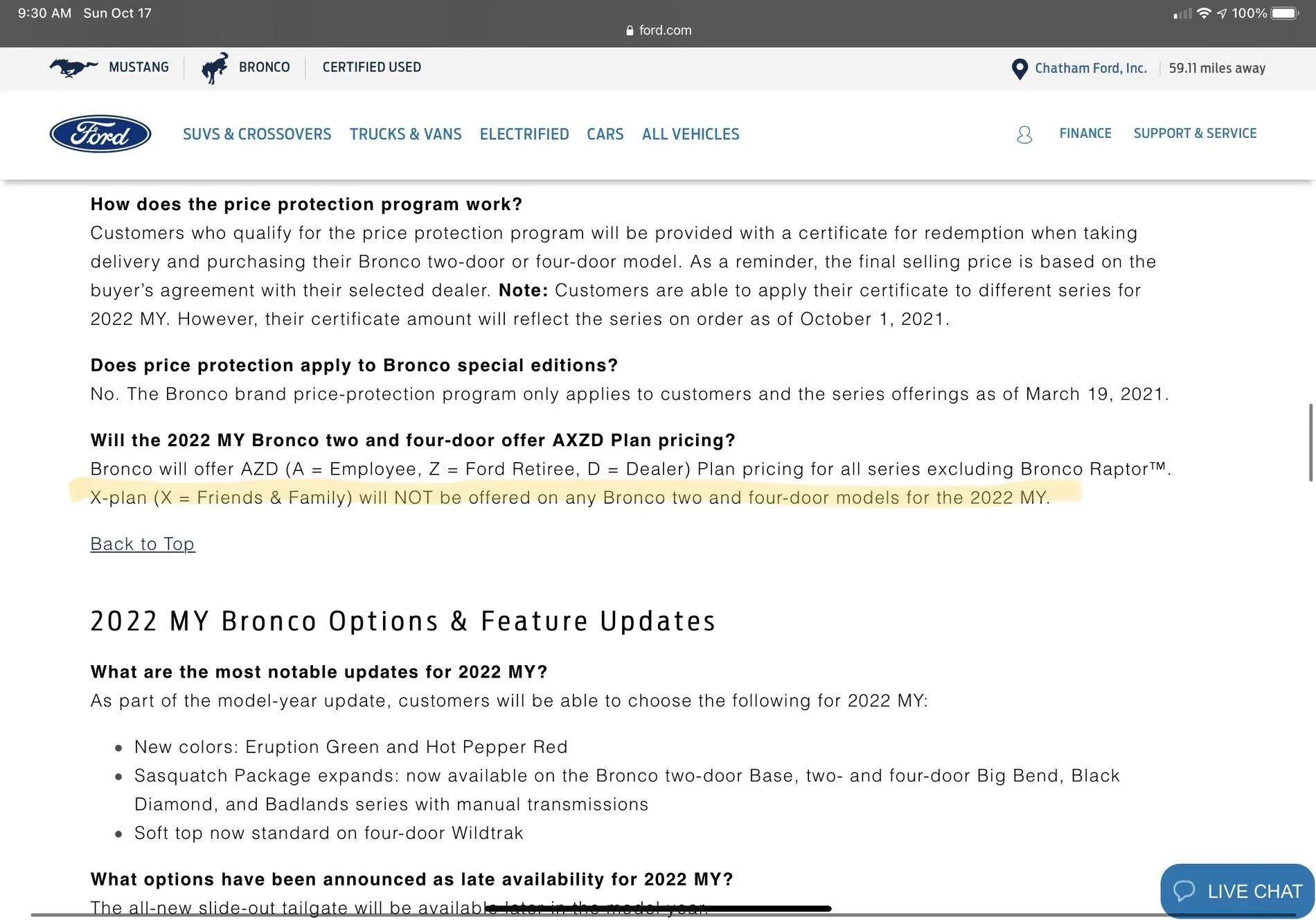Click the highlighted X-plan Friends & Family sentence

570,497
